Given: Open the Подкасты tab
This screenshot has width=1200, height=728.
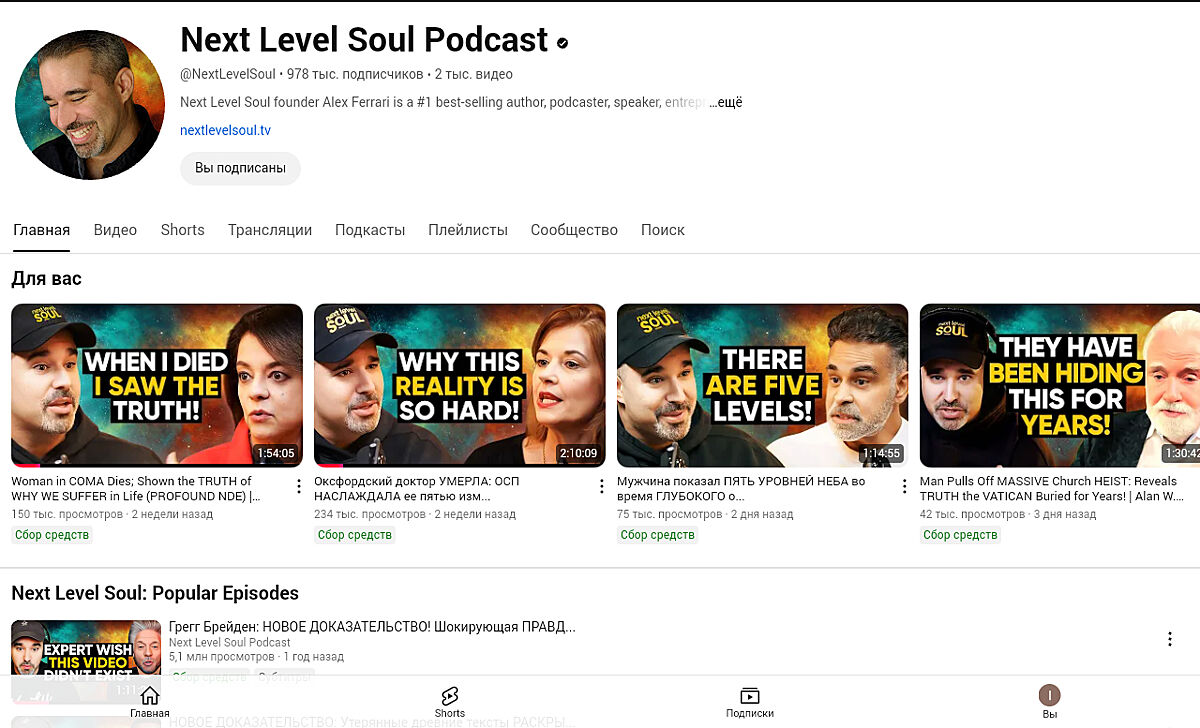Looking at the screenshot, I should click(x=370, y=230).
